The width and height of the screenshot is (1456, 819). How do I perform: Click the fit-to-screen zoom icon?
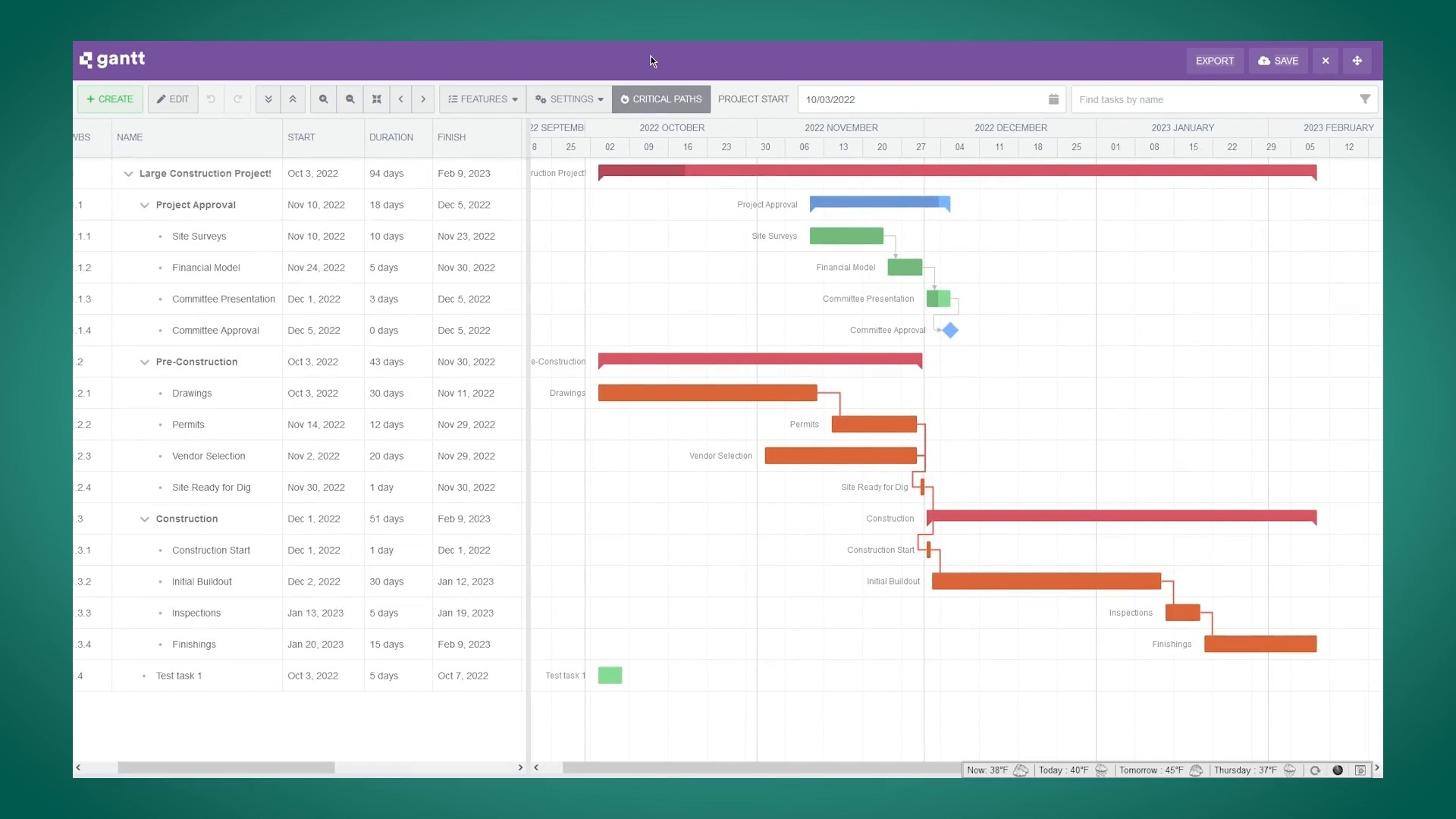tap(376, 99)
